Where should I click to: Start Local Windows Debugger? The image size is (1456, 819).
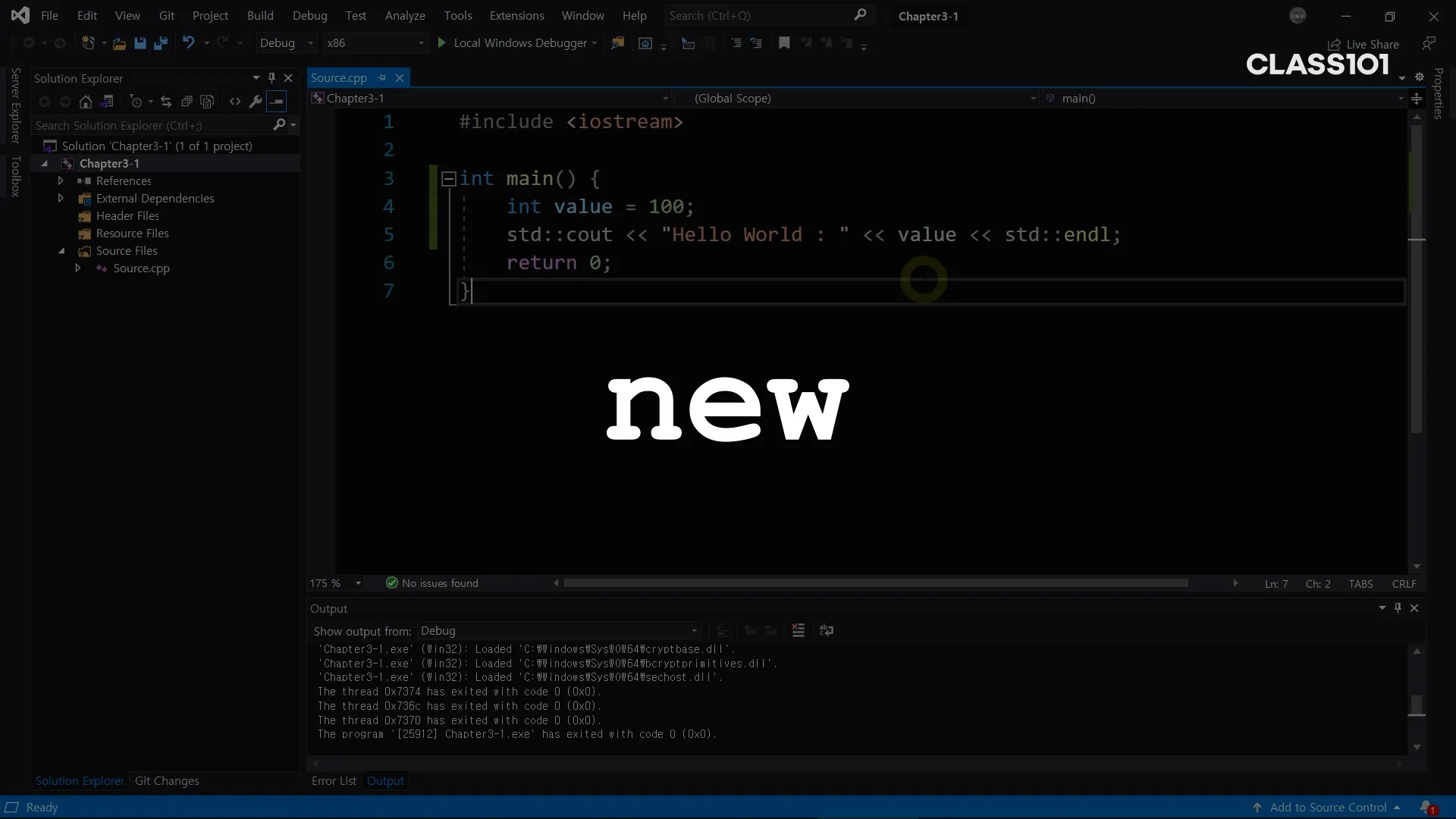click(512, 43)
